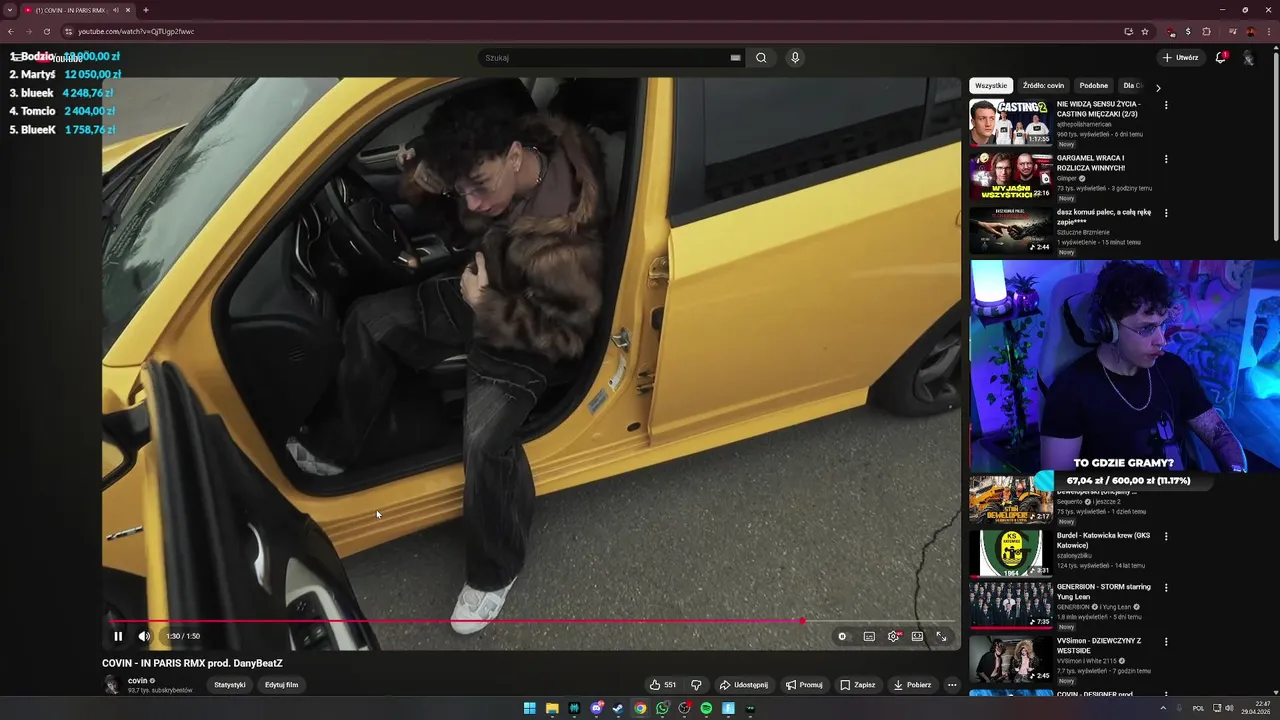This screenshot has height=720, width=1280.
Task: Open the GENER8ION - STORM video title
Action: (1104, 591)
